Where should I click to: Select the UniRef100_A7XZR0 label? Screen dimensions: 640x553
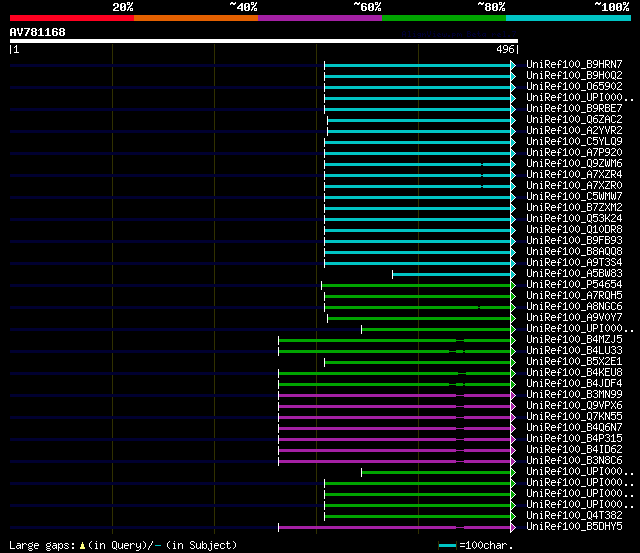[x=574, y=186]
